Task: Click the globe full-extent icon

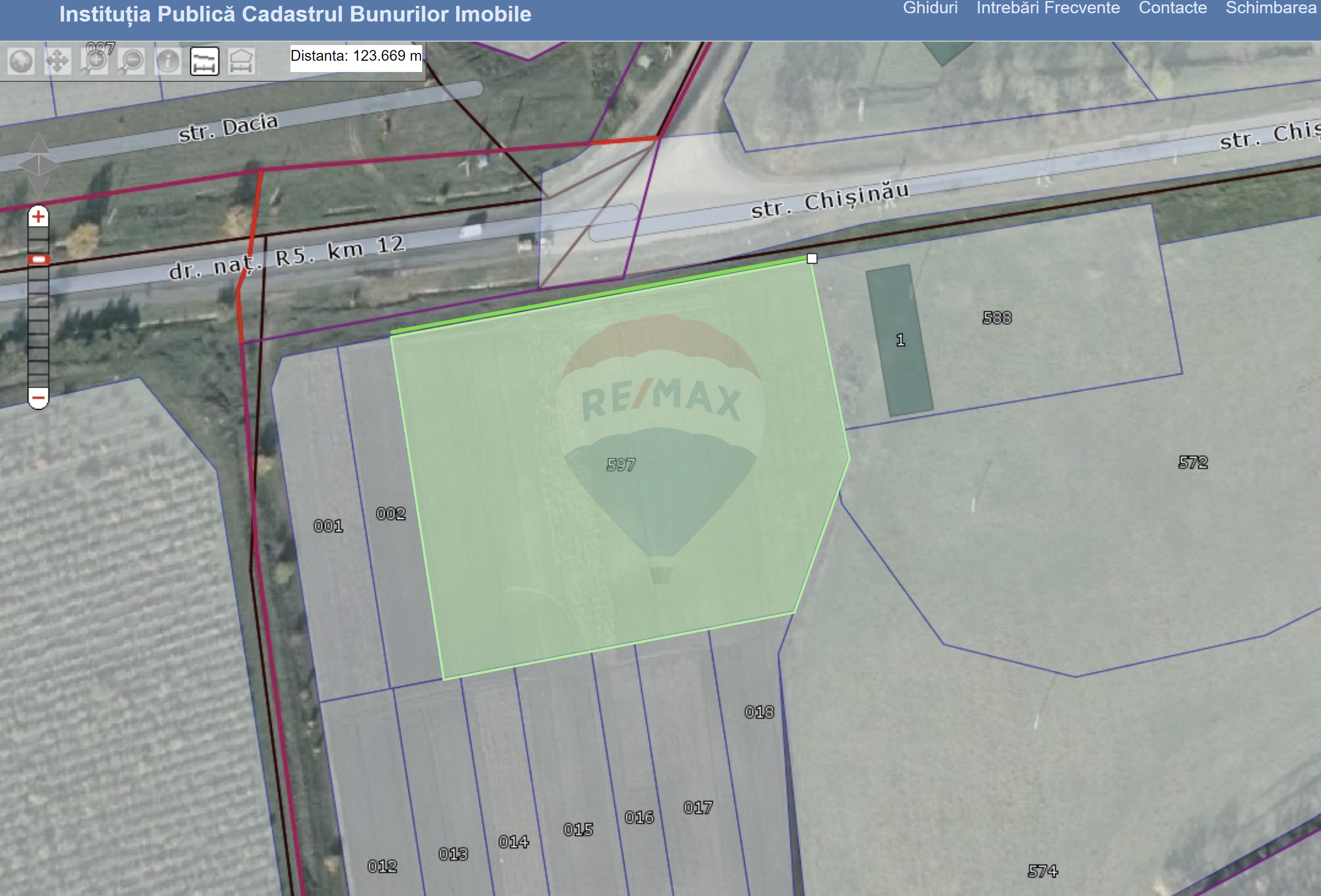Action: click(x=21, y=61)
